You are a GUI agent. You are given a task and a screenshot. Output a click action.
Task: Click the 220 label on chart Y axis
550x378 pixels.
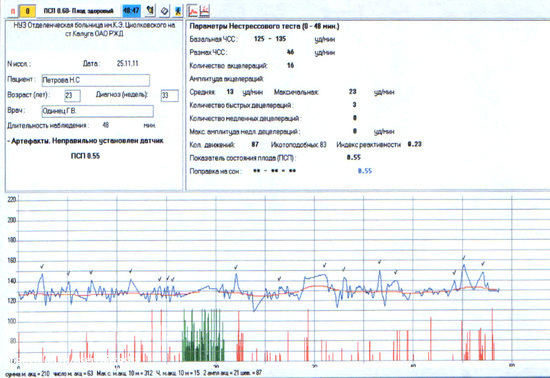coord(12,200)
